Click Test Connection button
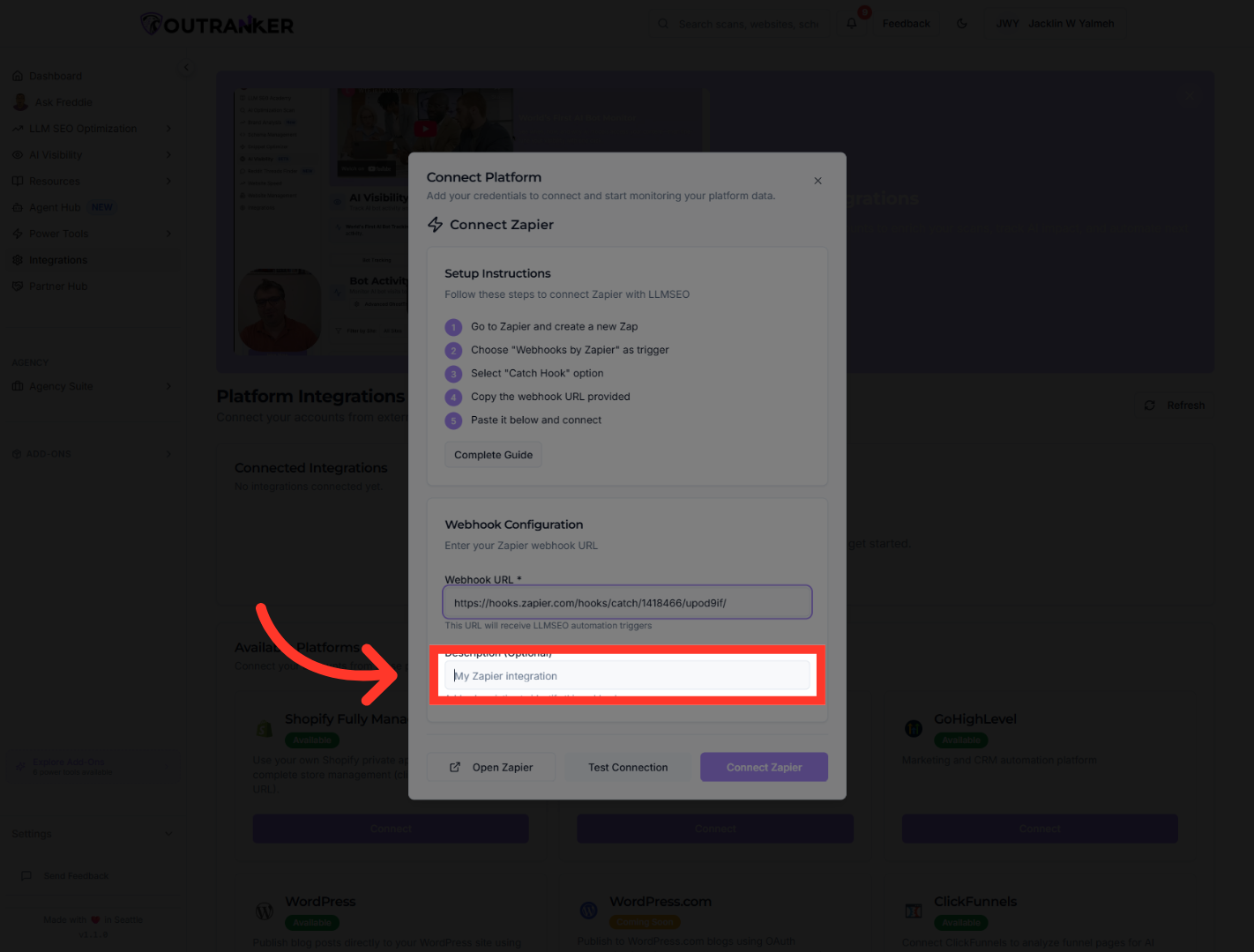This screenshot has width=1254, height=952. [x=628, y=767]
